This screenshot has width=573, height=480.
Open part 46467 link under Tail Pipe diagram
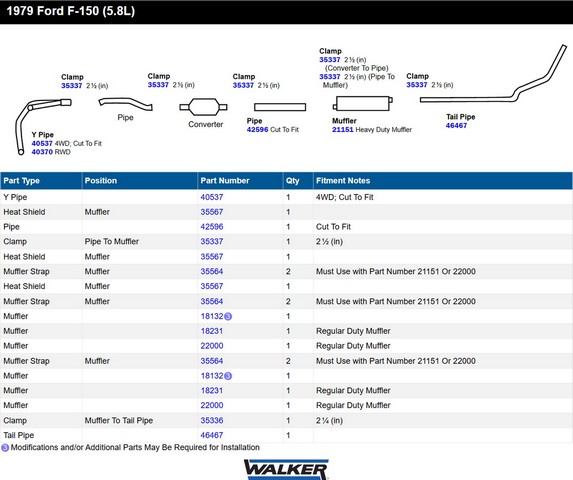(x=456, y=126)
